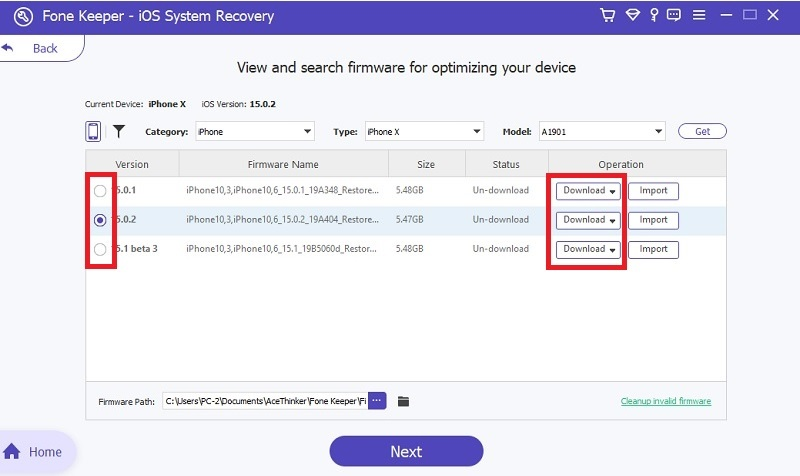Click the iOS Version 15.0.2 text
This screenshot has width=800, height=476.
pos(238,104)
